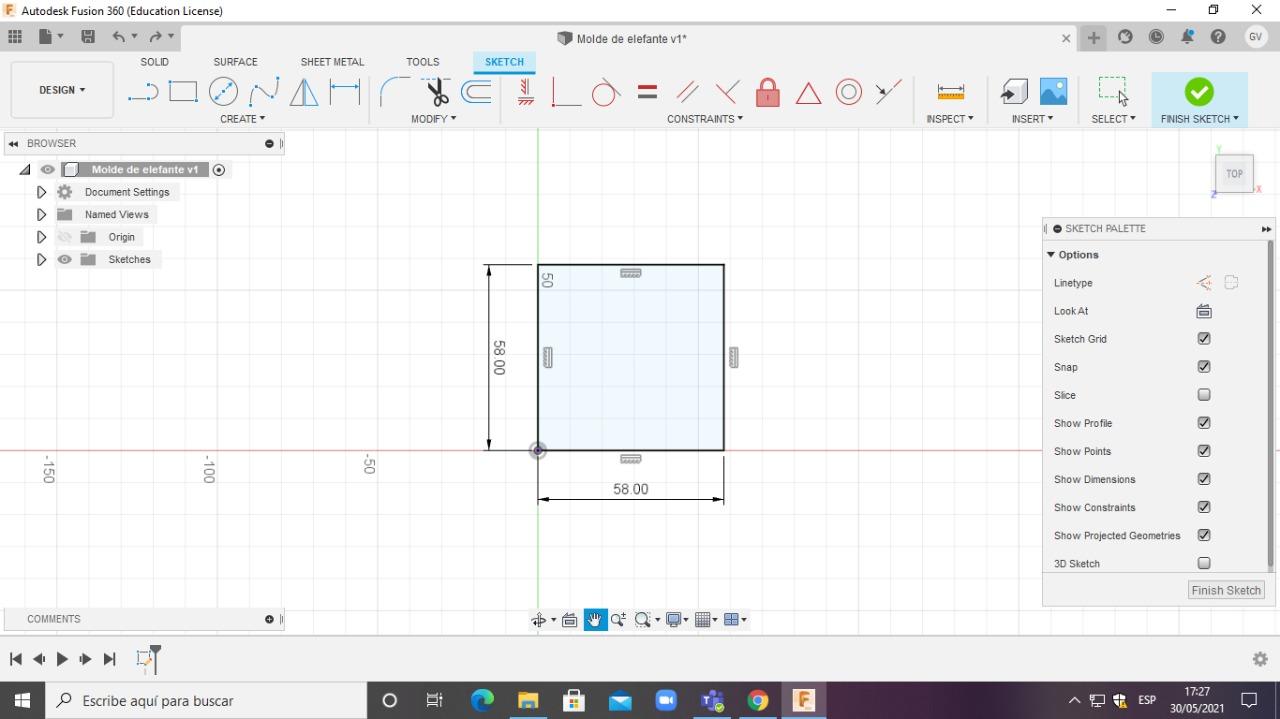The image size is (1280, 719).
Task: Expand the Named Views node
Action: (x=41, y=214)
